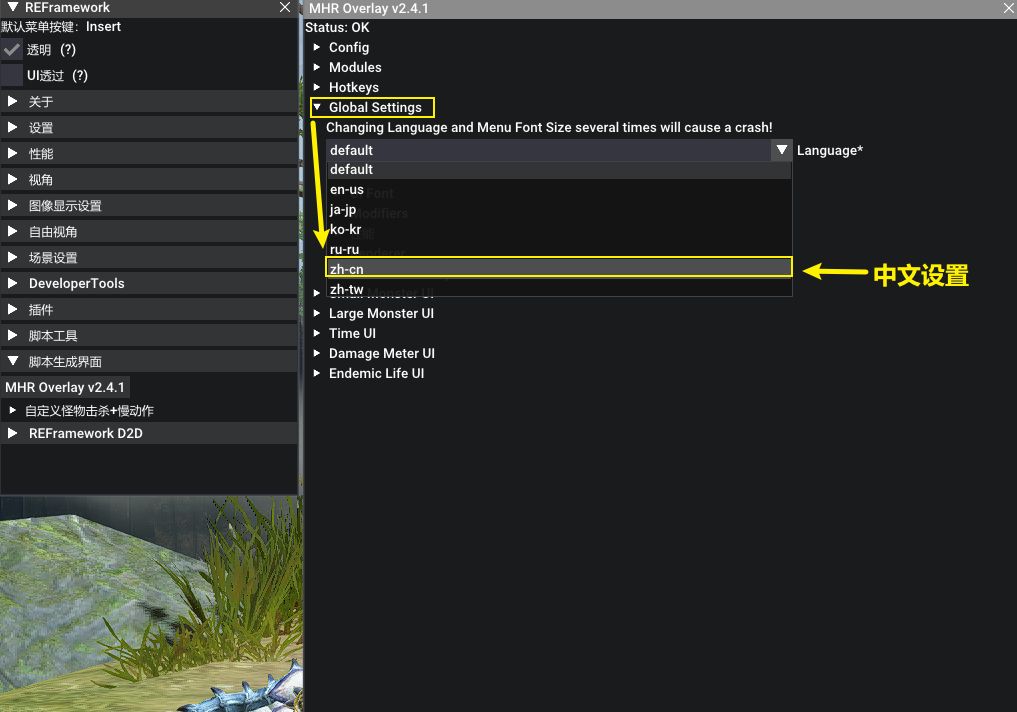The image size is (1017, 712).
Task: Click the triangle beside Hotkeys
Action: 317,87
